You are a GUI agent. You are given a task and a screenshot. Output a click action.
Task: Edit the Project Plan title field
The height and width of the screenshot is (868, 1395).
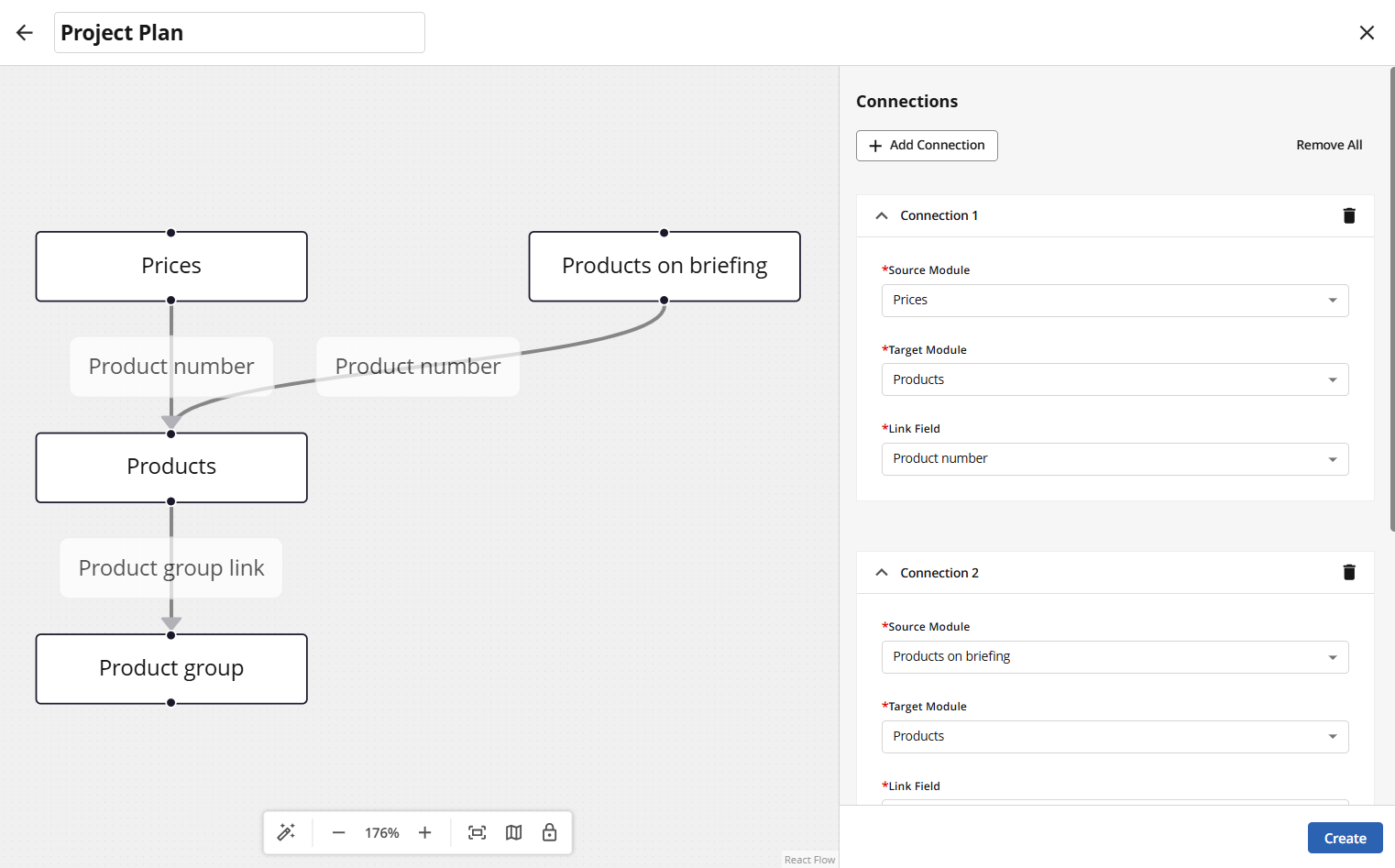click(x=239, y=33)
